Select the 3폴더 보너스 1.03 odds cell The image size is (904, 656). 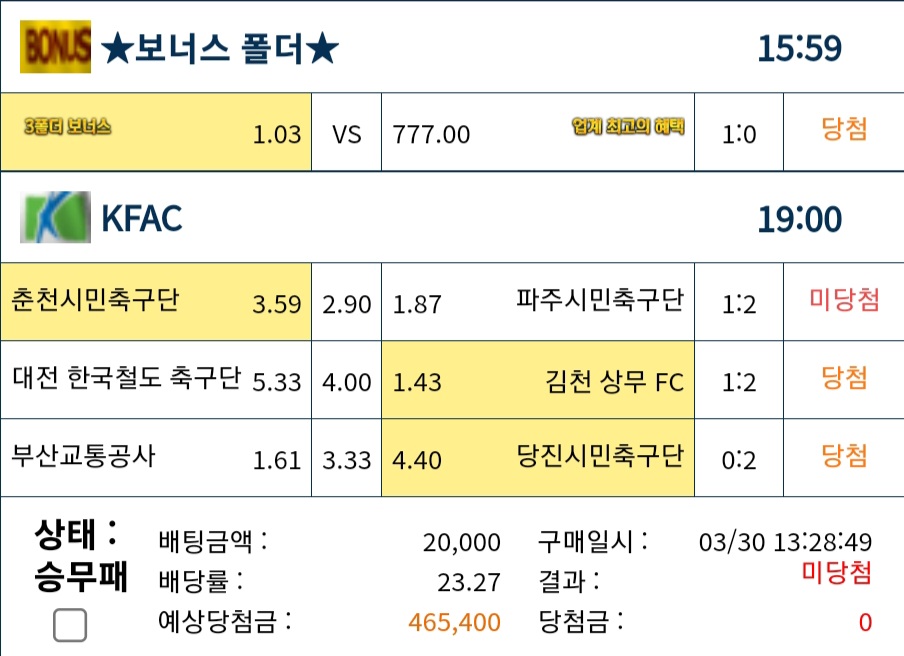[x=156, y=132]
